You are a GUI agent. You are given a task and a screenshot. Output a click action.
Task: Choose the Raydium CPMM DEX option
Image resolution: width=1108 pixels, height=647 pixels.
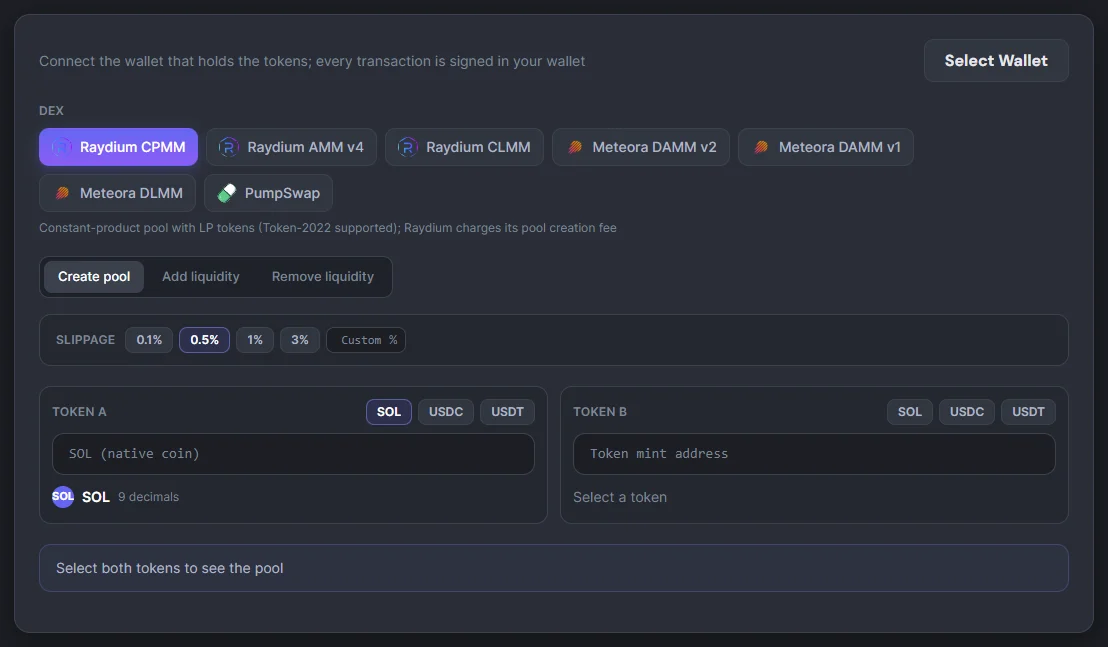click(118, 147)
